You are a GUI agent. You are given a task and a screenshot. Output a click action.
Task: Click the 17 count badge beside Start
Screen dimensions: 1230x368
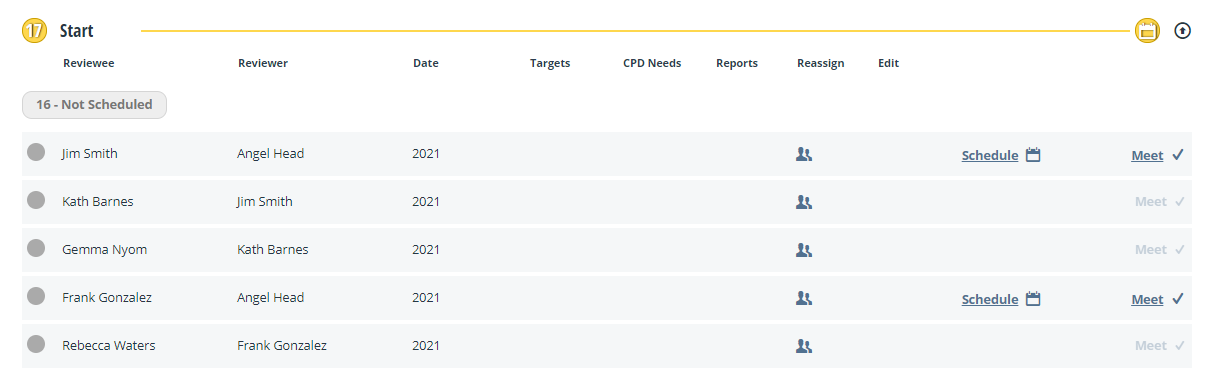tap(35, 31)
